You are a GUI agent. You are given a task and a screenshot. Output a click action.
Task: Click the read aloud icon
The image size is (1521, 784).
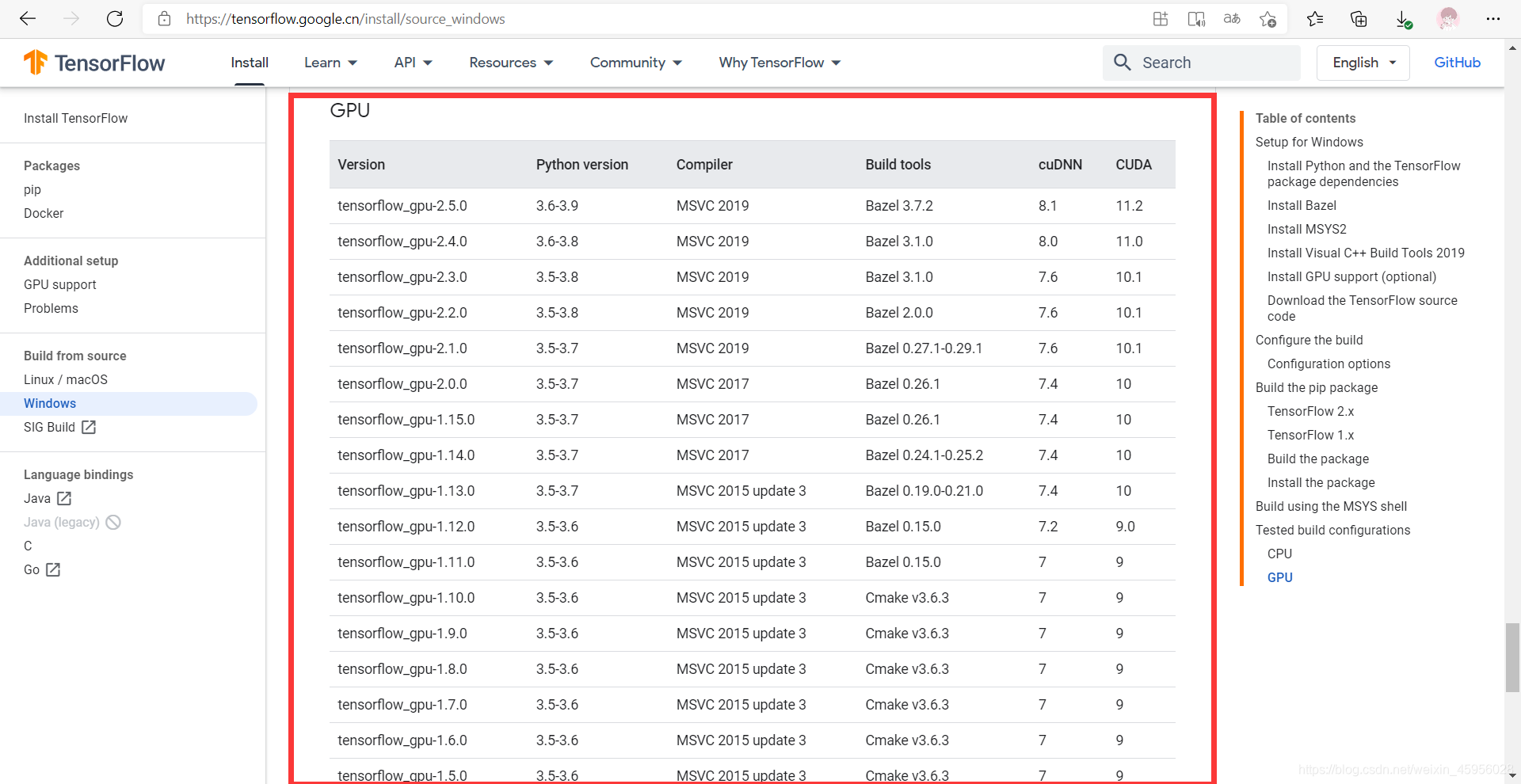pos(1196,19)
